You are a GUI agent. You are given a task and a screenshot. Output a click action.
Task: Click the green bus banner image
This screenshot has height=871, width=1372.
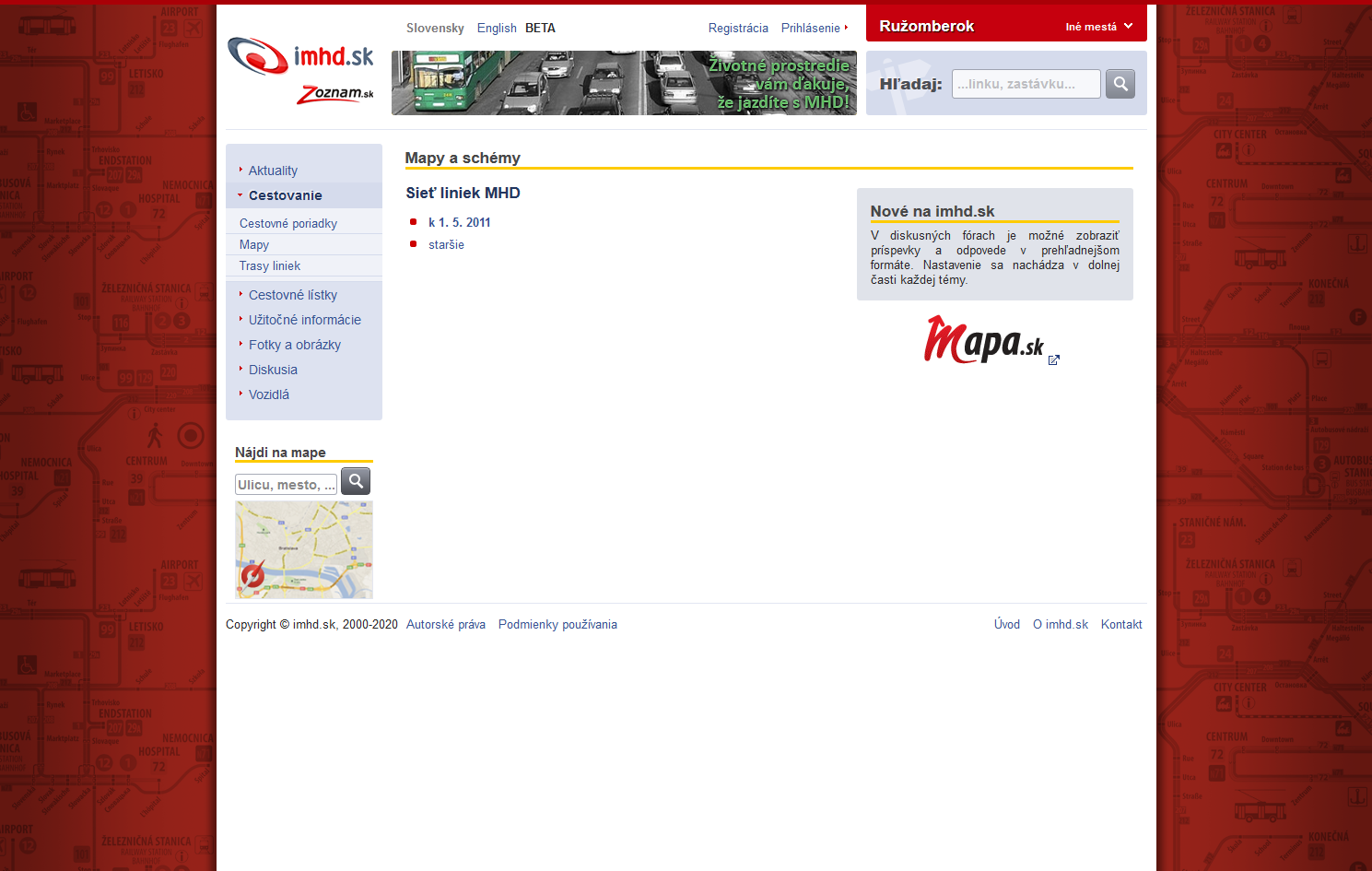point(624,83)
